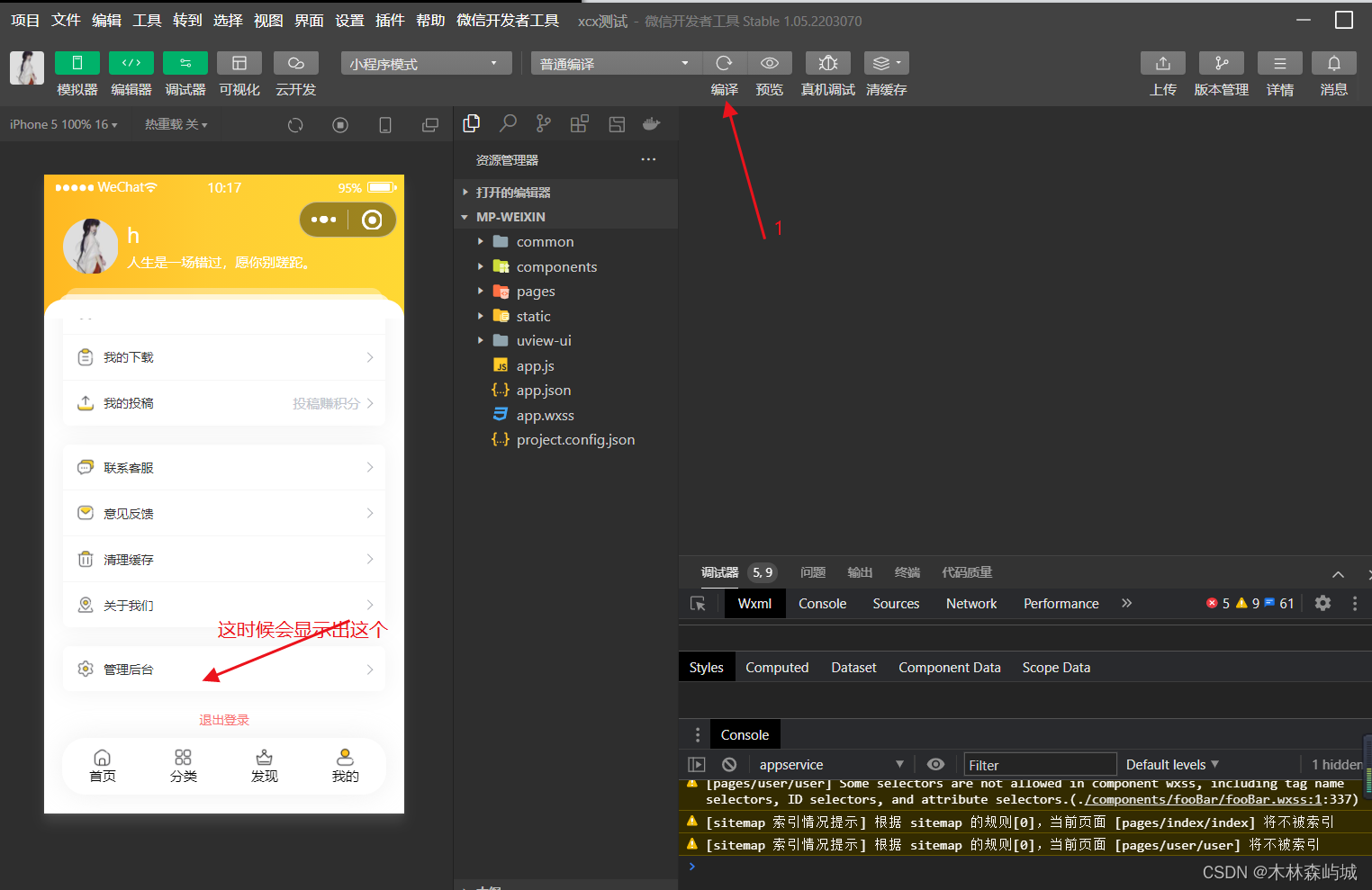Open the 普通编译 compile mode dropdown

click(616, 63)
